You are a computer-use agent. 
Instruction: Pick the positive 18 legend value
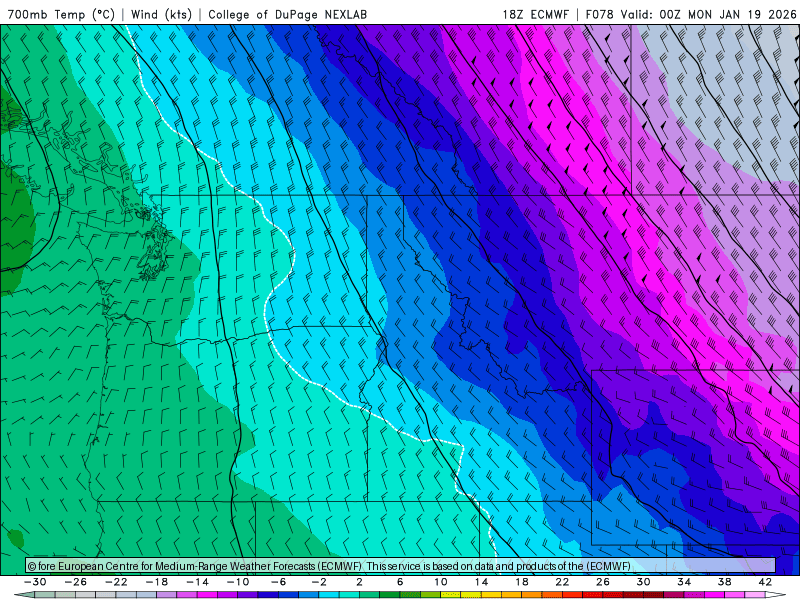coord(521,582)
